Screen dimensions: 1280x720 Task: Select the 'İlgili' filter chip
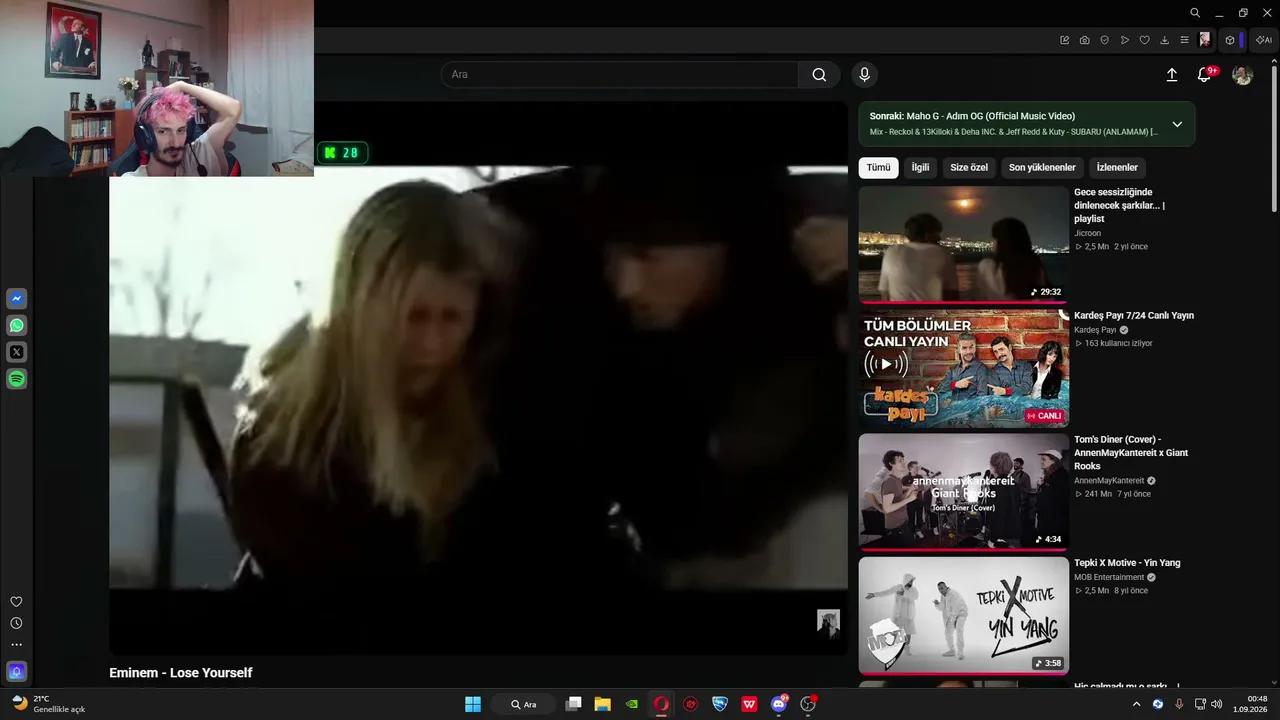point(920,168)
